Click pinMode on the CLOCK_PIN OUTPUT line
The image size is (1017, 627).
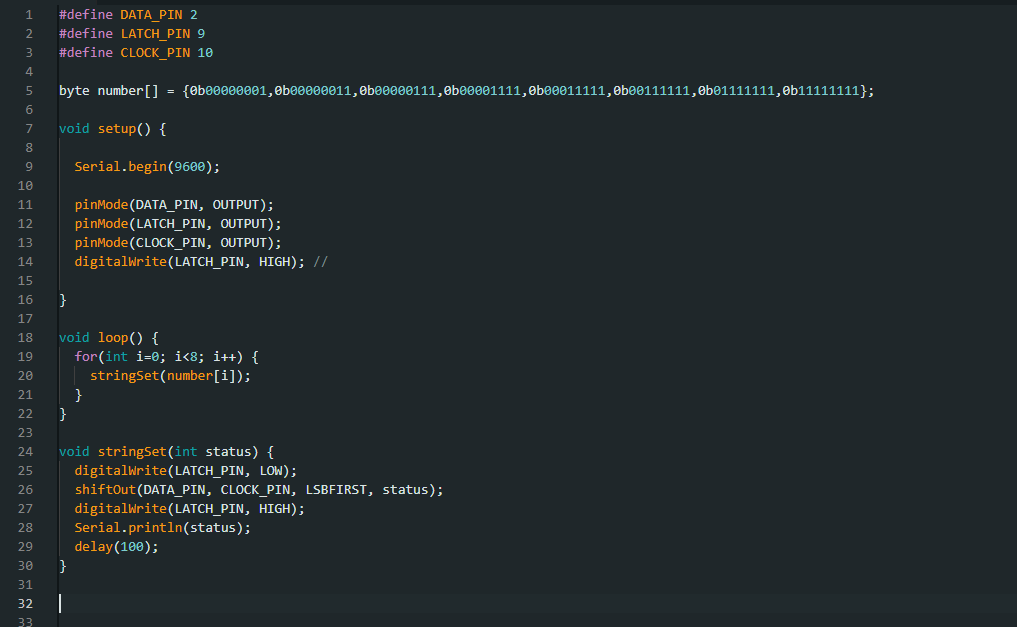tap(101, 243)
